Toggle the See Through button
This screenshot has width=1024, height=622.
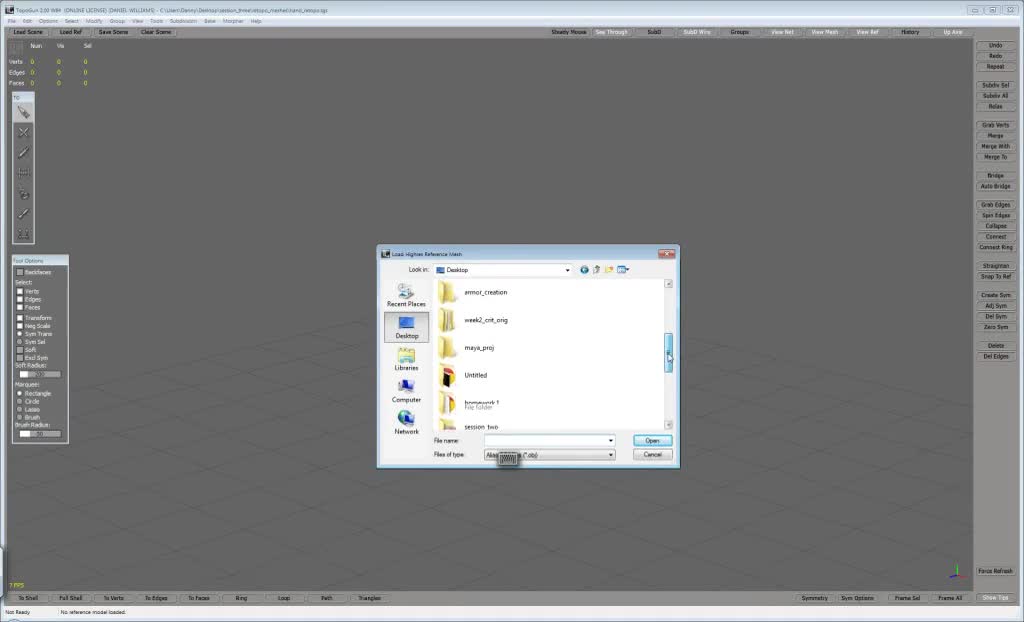pyautogui.click(x=611, y=32)
